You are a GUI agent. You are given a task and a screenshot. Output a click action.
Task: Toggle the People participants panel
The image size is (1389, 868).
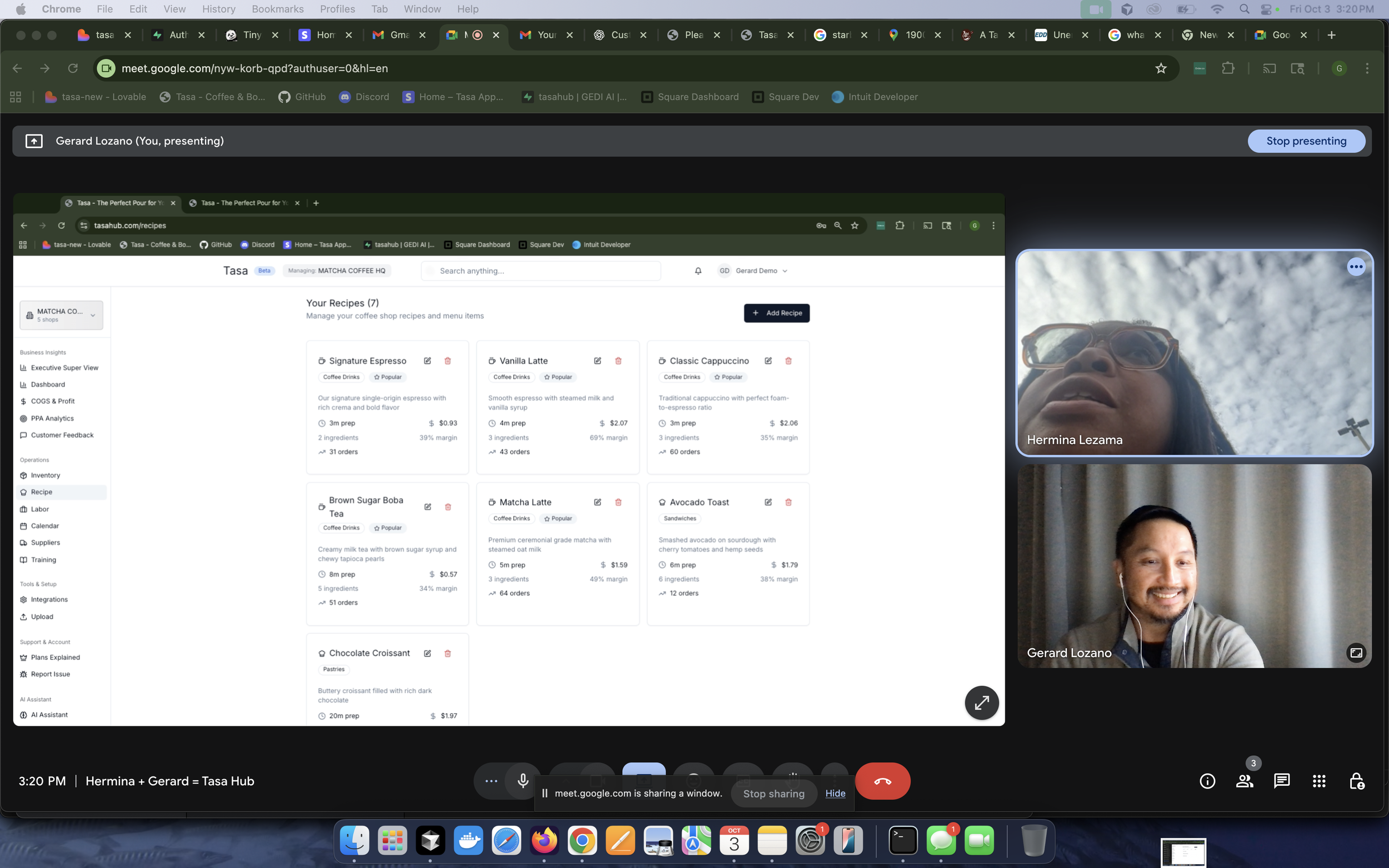tap(1245, 781)
